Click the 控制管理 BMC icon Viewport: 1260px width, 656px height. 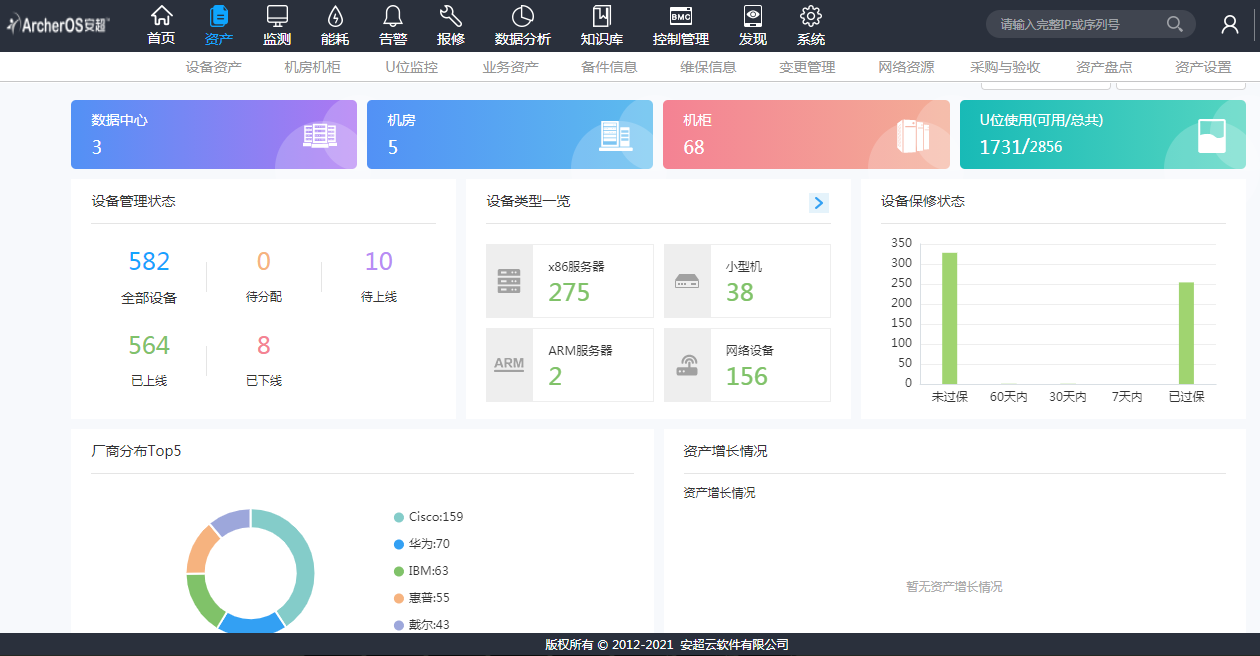click(681, 16)
